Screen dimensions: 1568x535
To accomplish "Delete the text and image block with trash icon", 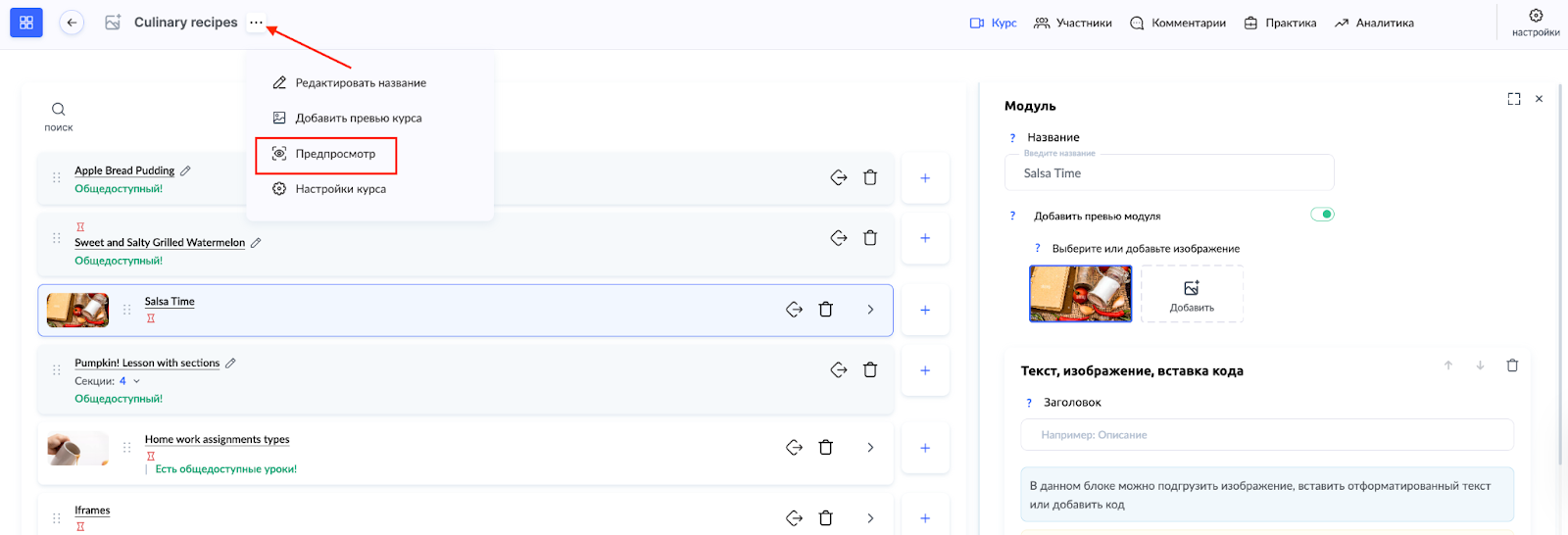I will 1511,365.
